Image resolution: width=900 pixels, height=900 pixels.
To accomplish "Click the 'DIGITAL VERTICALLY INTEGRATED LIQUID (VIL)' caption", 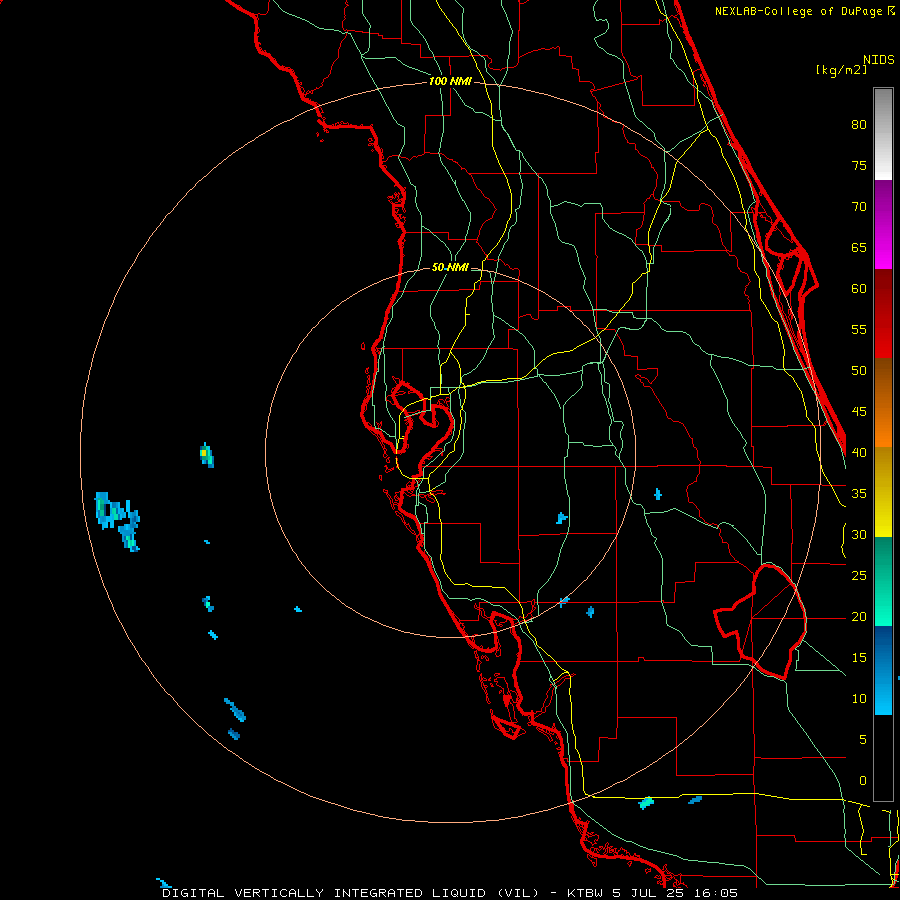I will 350,893.
